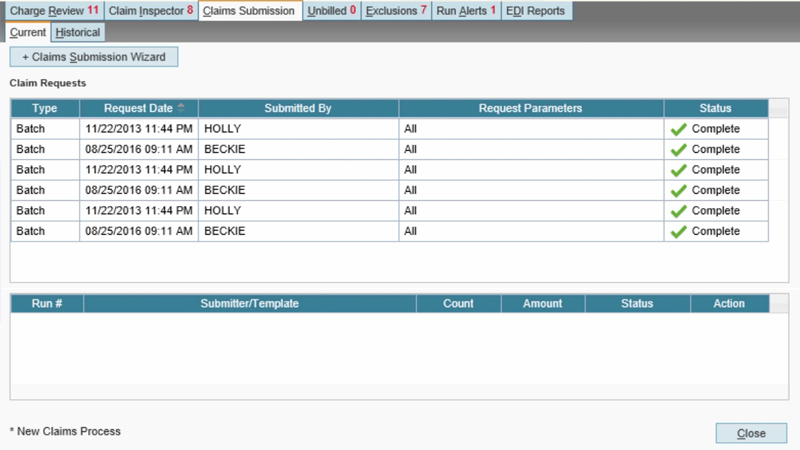Click the green checkmark in the first row
The width and height of the screenshot is (800, 450).
(679, 129)
